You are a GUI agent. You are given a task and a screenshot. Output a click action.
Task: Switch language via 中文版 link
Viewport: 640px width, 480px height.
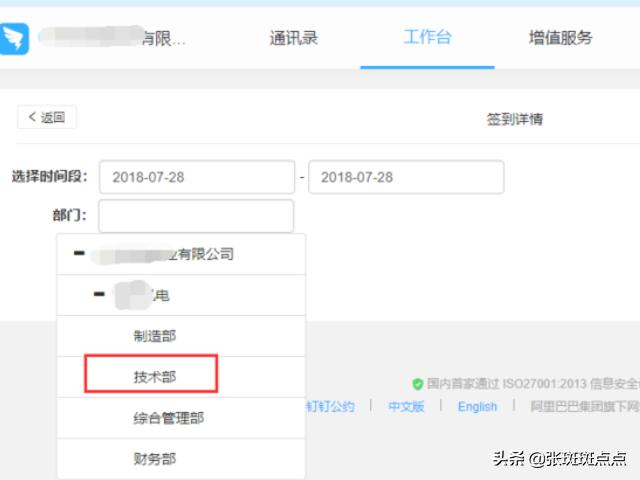click(406, 407)
